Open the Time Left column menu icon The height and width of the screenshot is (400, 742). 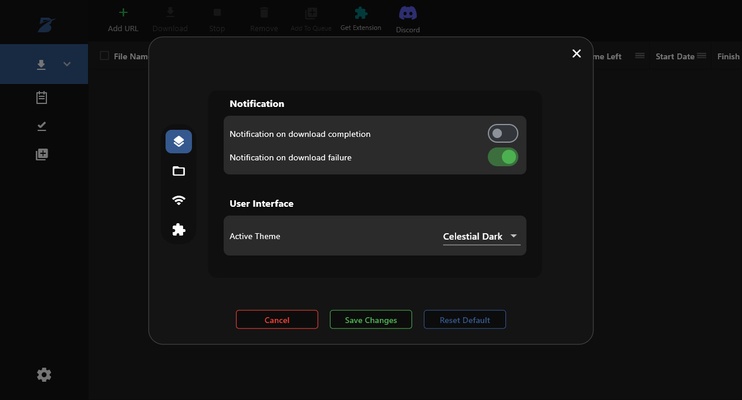639,56
